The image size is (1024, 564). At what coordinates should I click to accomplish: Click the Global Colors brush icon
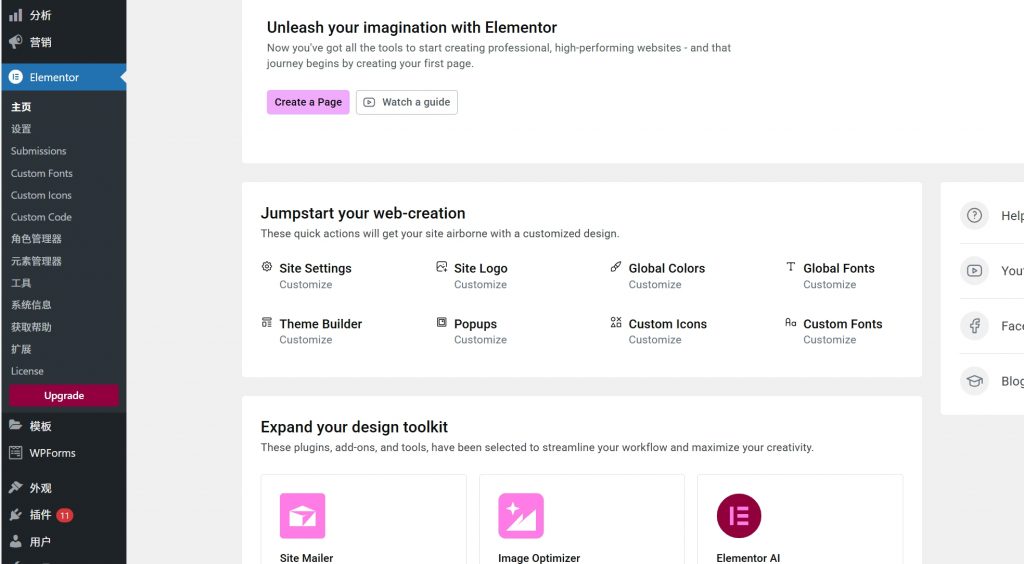616,266
